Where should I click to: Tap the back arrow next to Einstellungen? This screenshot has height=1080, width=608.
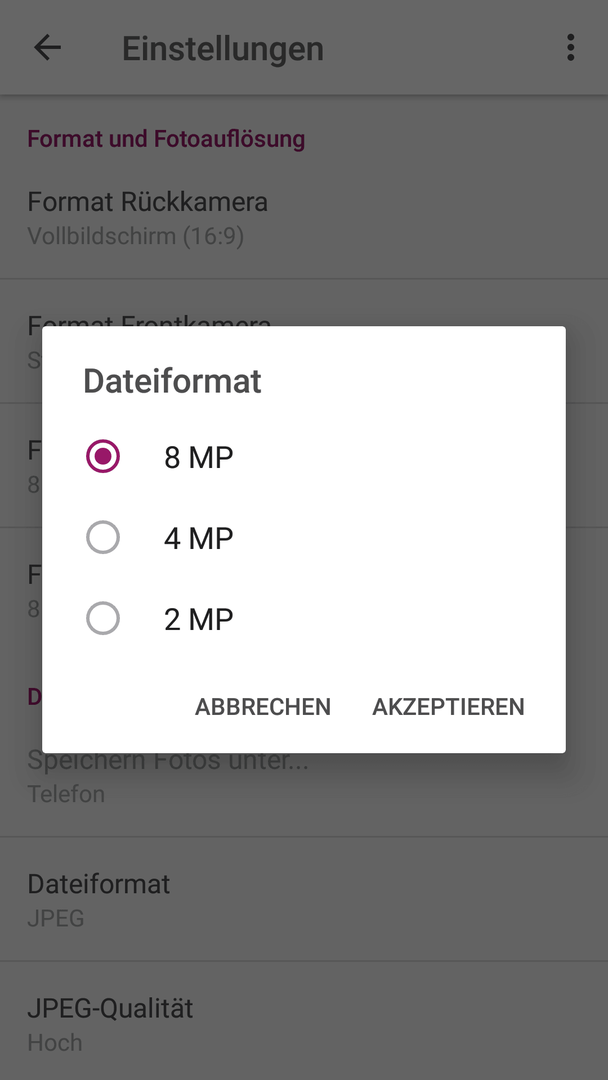click(x=48, y=48)
